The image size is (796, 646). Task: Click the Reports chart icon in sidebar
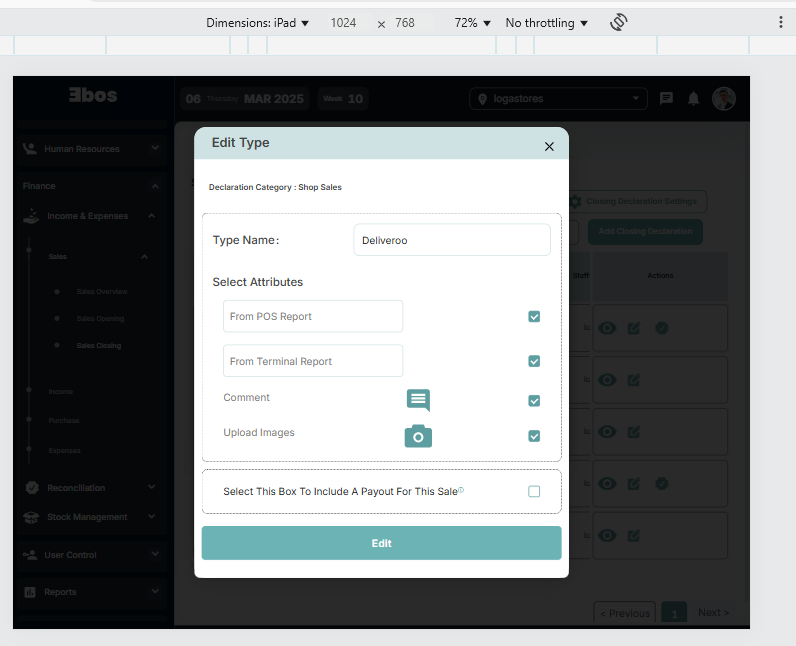pyautogui.click(x=30, y=592)
